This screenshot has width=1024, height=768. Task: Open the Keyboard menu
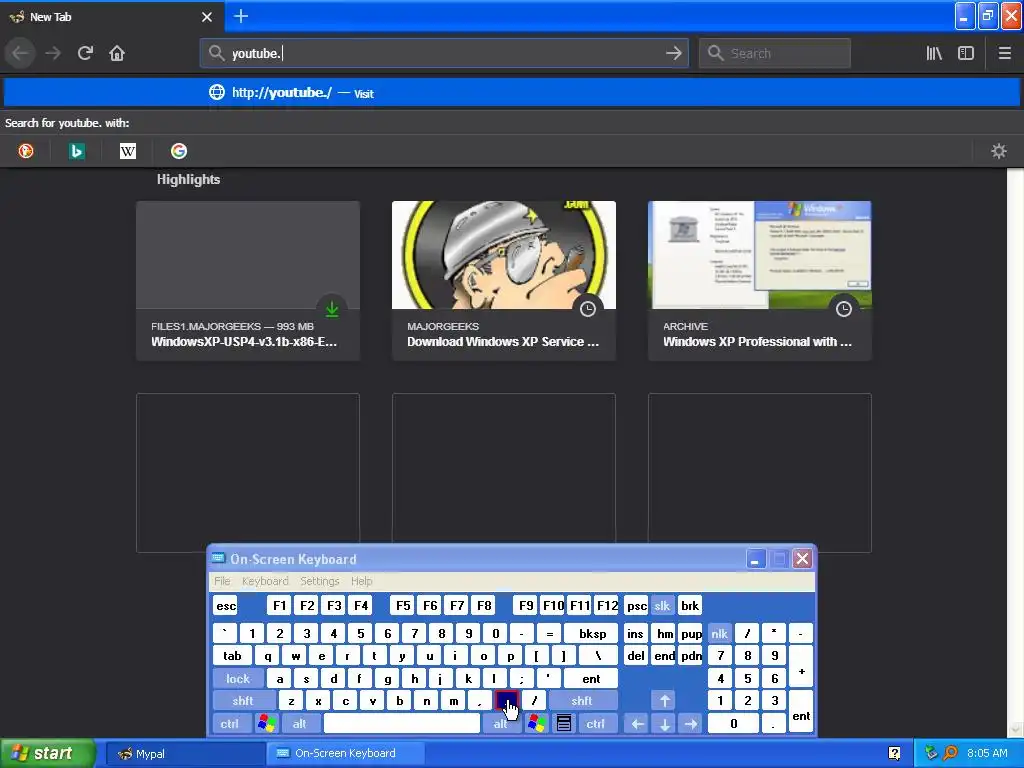(265, 581)
